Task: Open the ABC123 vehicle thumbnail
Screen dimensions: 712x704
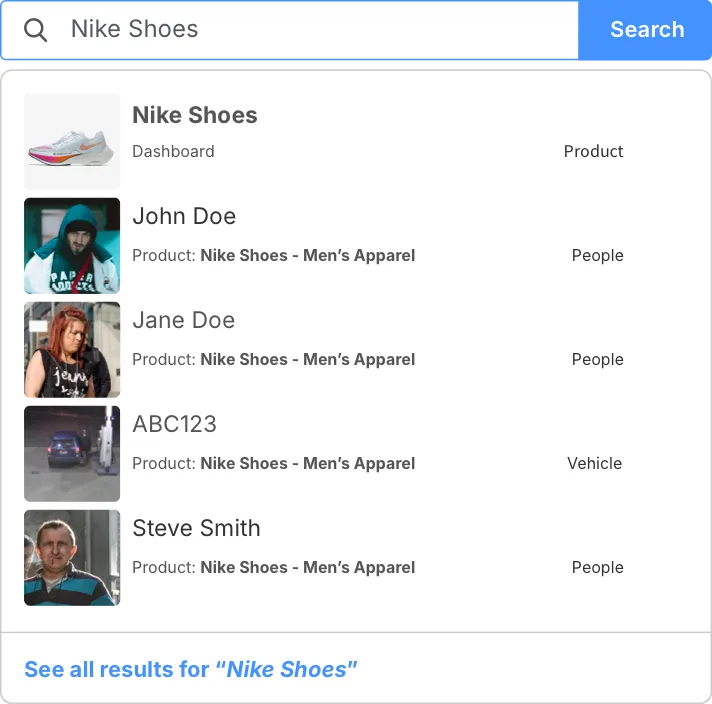Action: [x=72, y=454]
